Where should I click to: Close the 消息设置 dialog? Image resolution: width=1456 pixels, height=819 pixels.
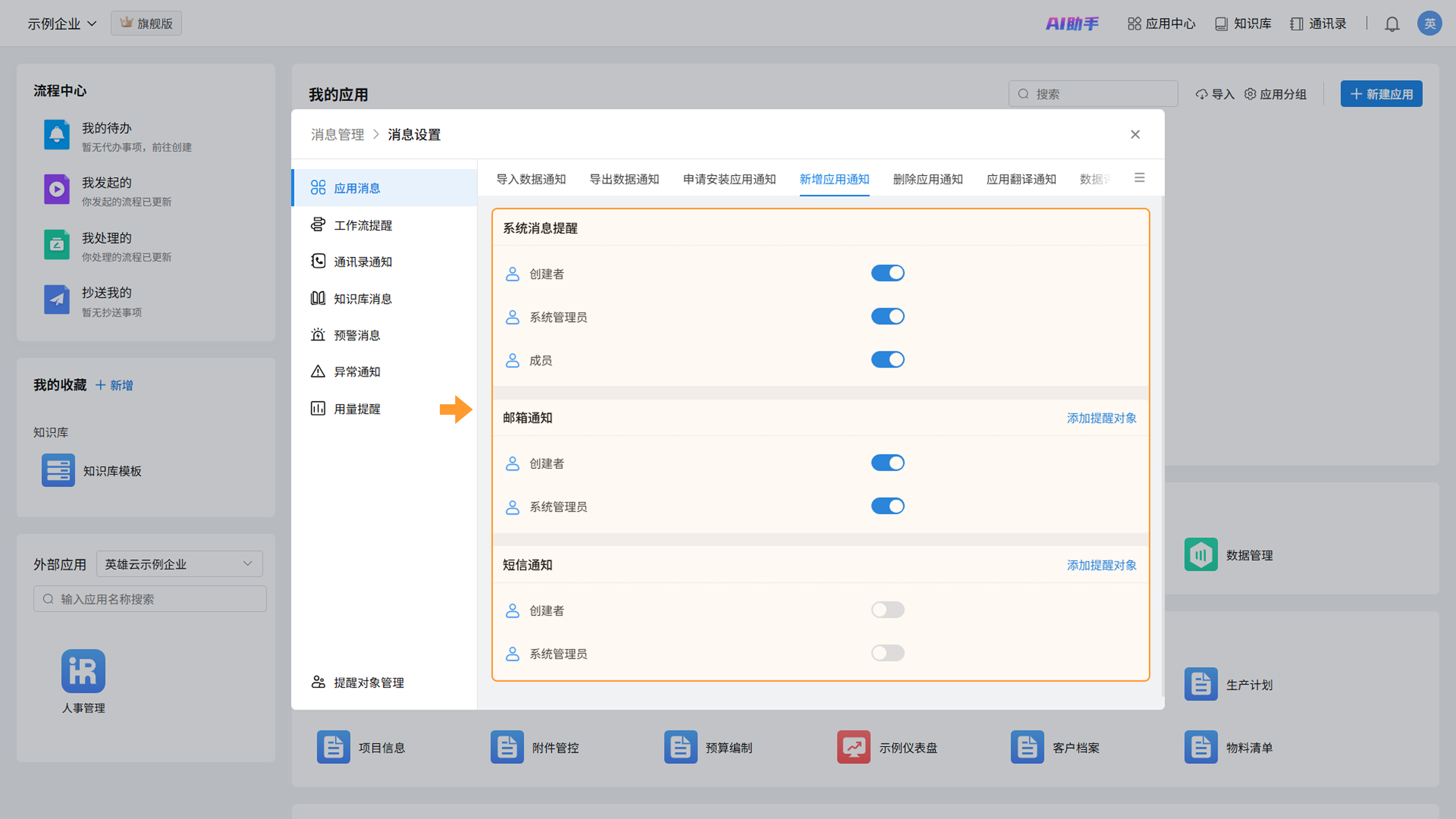click(x=1135, y=135)
